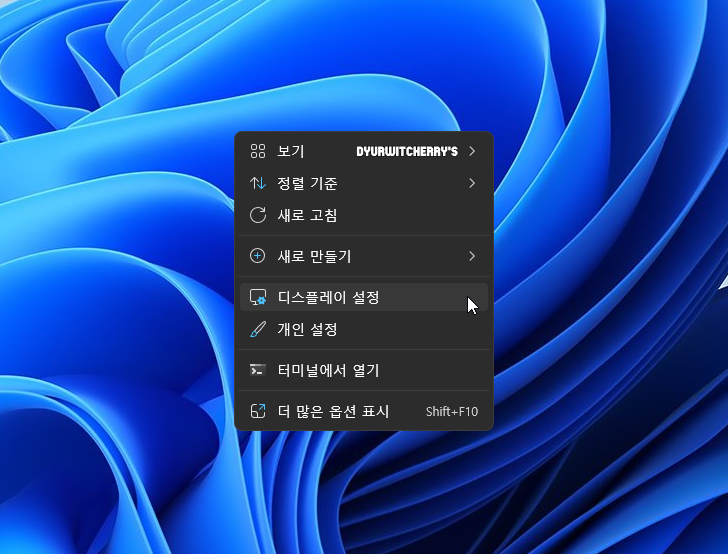Click the 더 많은 옵션 표시 expand icon
The height and width of the screenshot is (554, 728).
click(258, 411)
